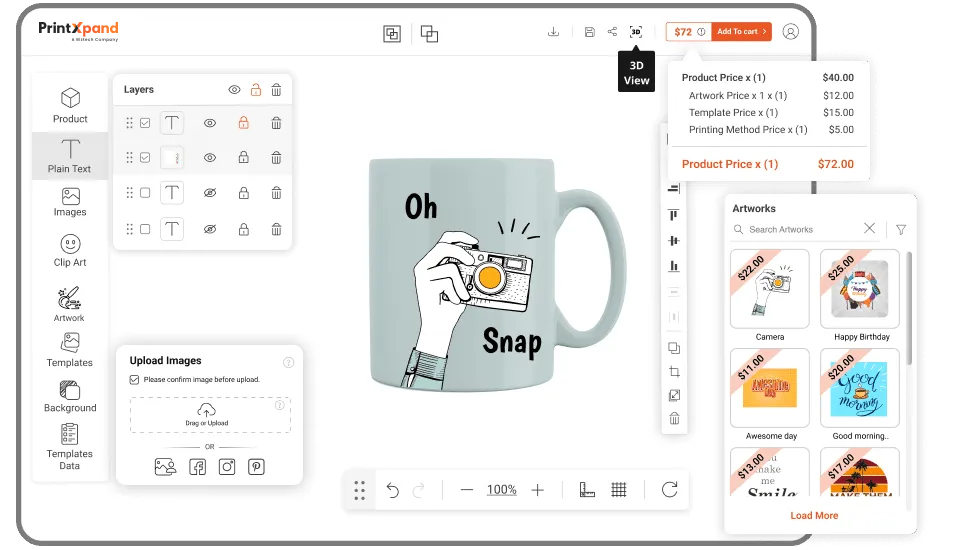Show the third hidden text layer
The height and width of the screenshot is (550, 975).
click(210, 193)
